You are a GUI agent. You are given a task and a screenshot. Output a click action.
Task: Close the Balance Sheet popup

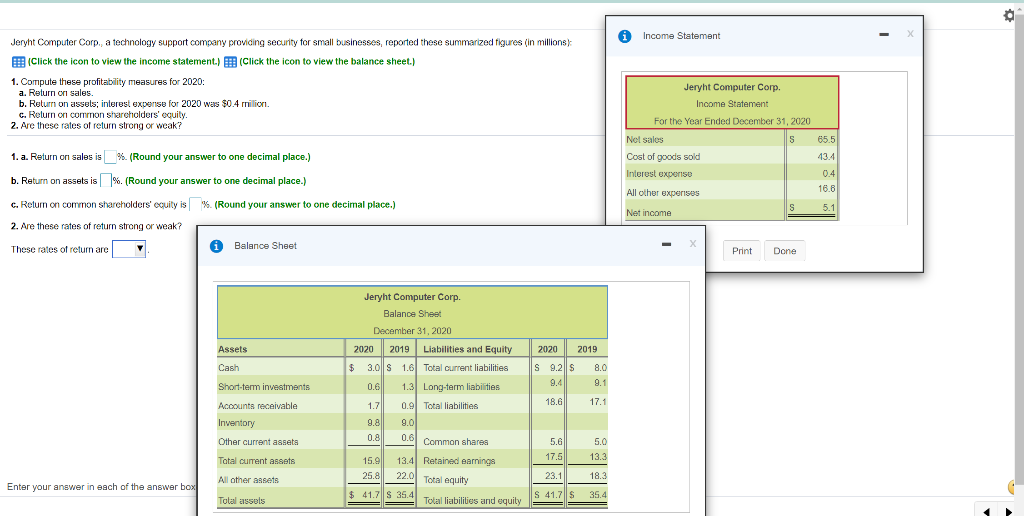[693, 244]
